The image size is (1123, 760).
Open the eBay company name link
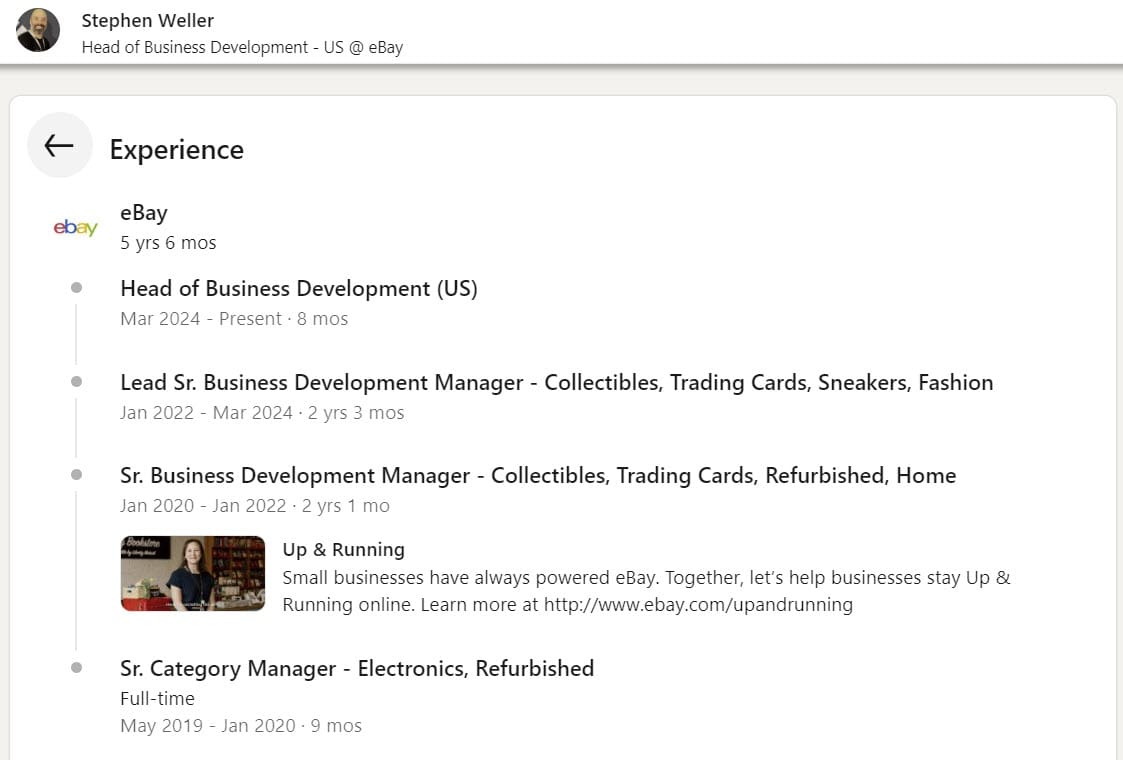click(x=144, y=212)
